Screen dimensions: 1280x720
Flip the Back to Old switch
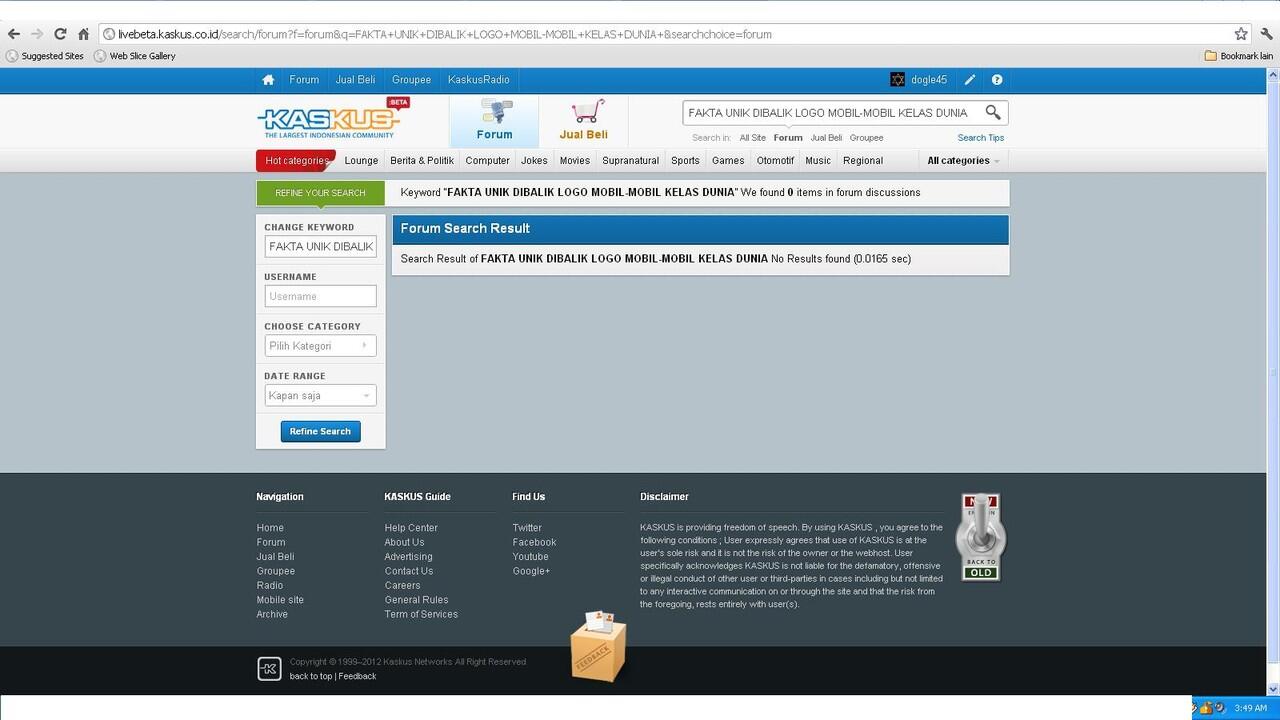tap(981, 536)
